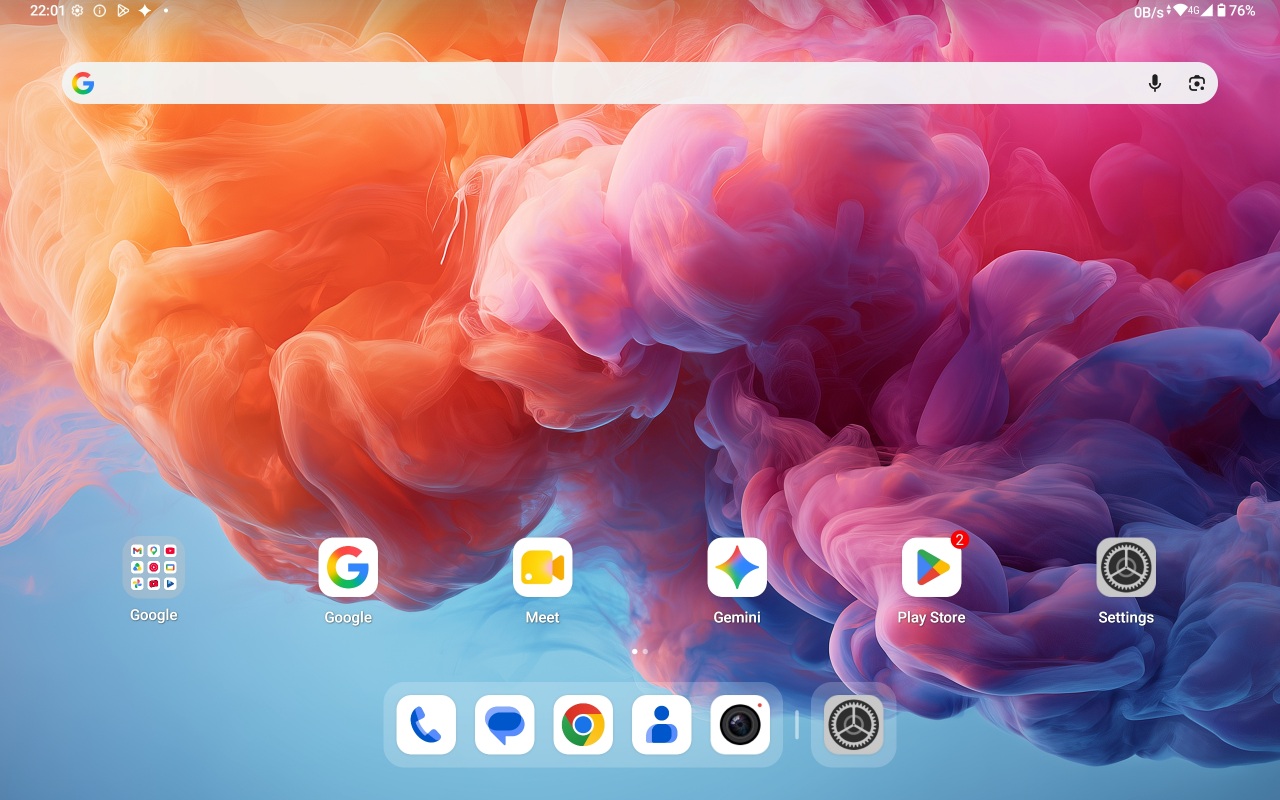Open the Play Store app
This screenshot has height=800, width=1280.
[931, 568]
